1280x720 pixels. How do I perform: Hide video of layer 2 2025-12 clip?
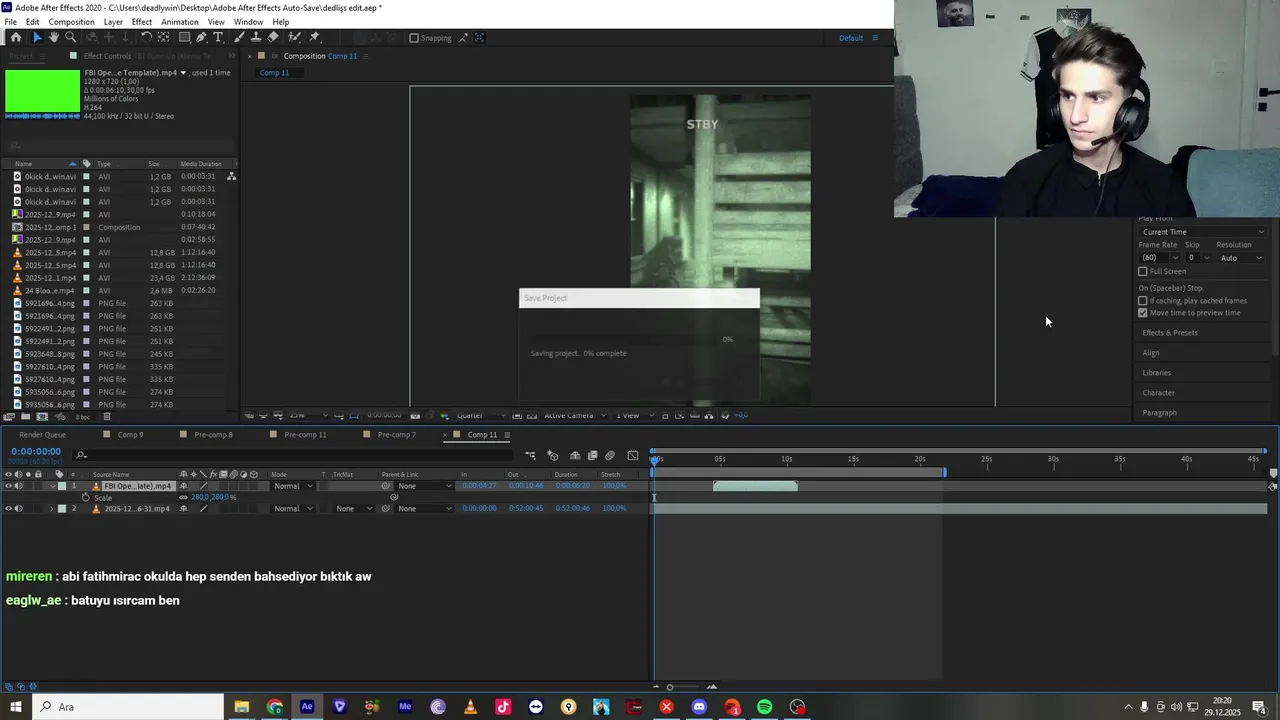8,508
